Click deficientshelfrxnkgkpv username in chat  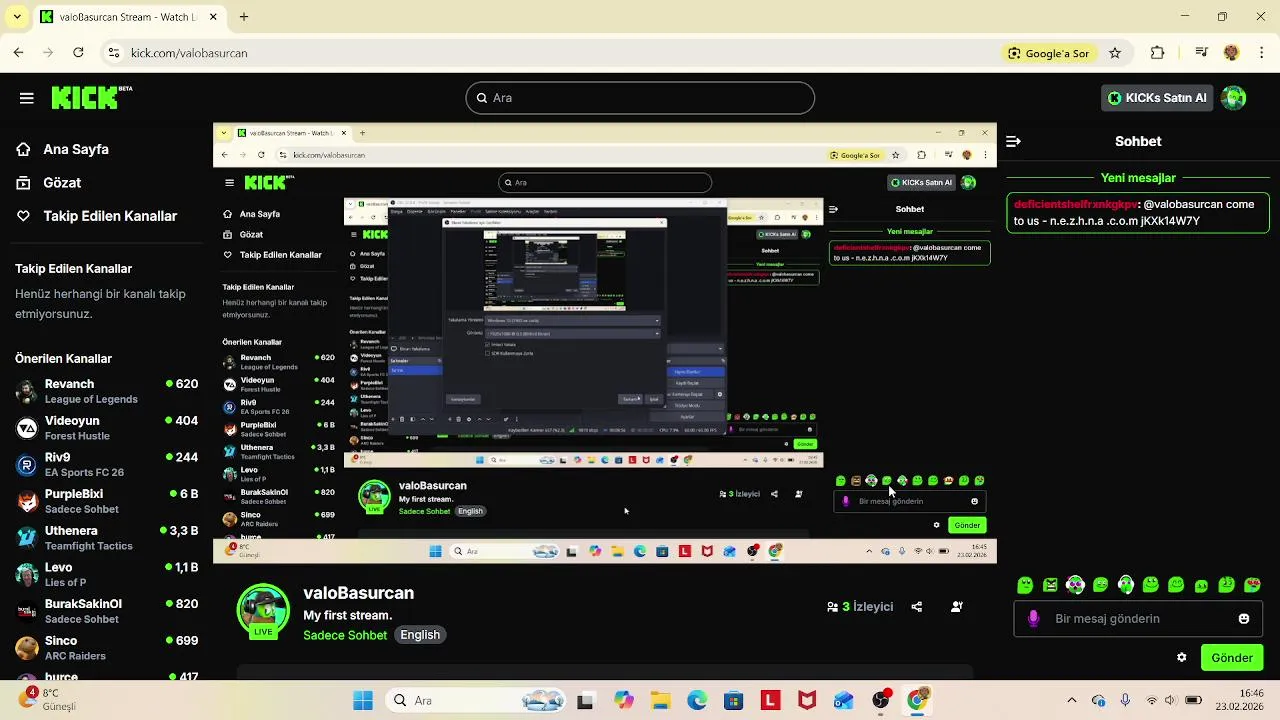[1076, 204]
